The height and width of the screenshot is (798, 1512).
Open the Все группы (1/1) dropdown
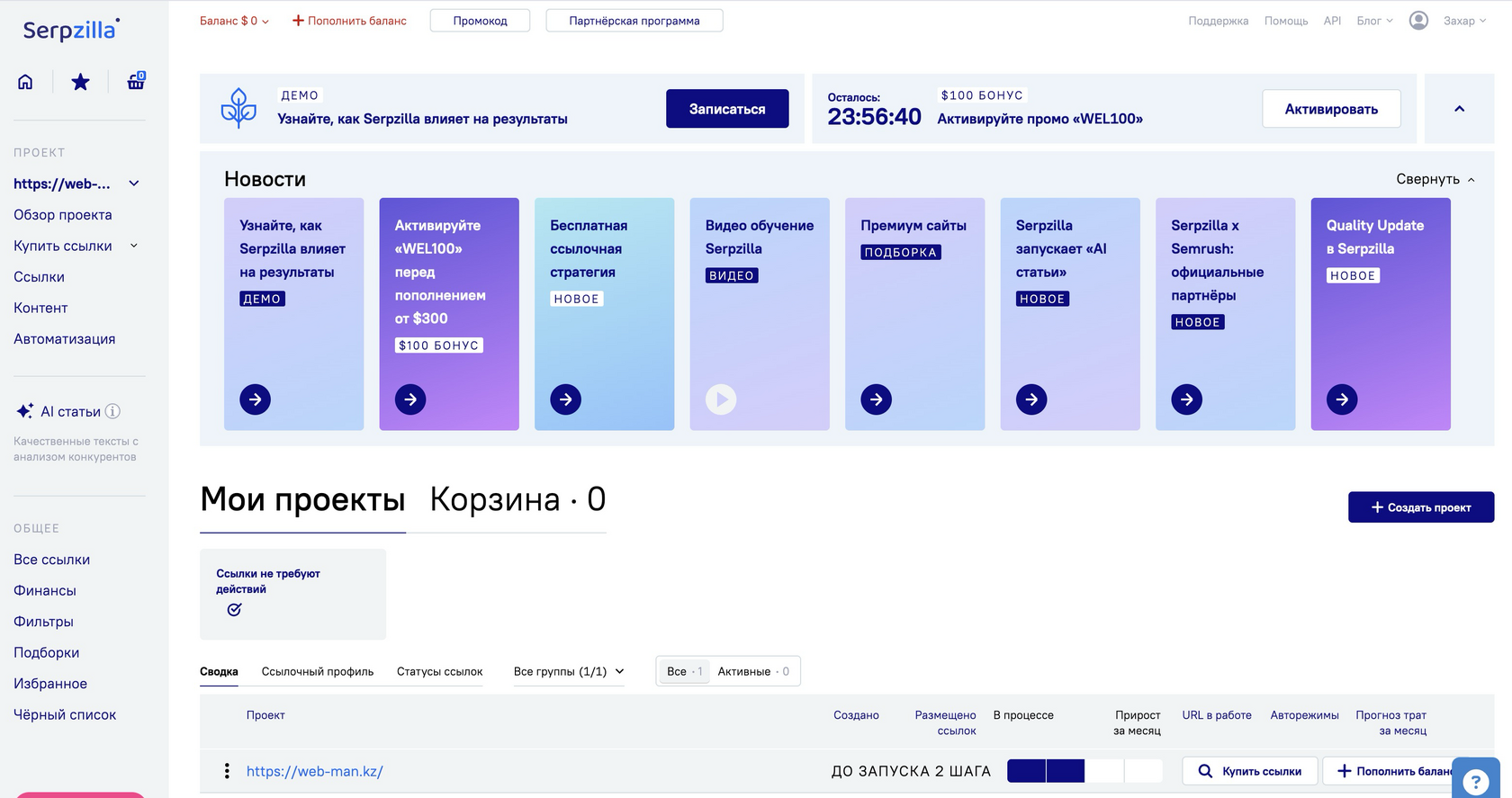click(569, 671)
